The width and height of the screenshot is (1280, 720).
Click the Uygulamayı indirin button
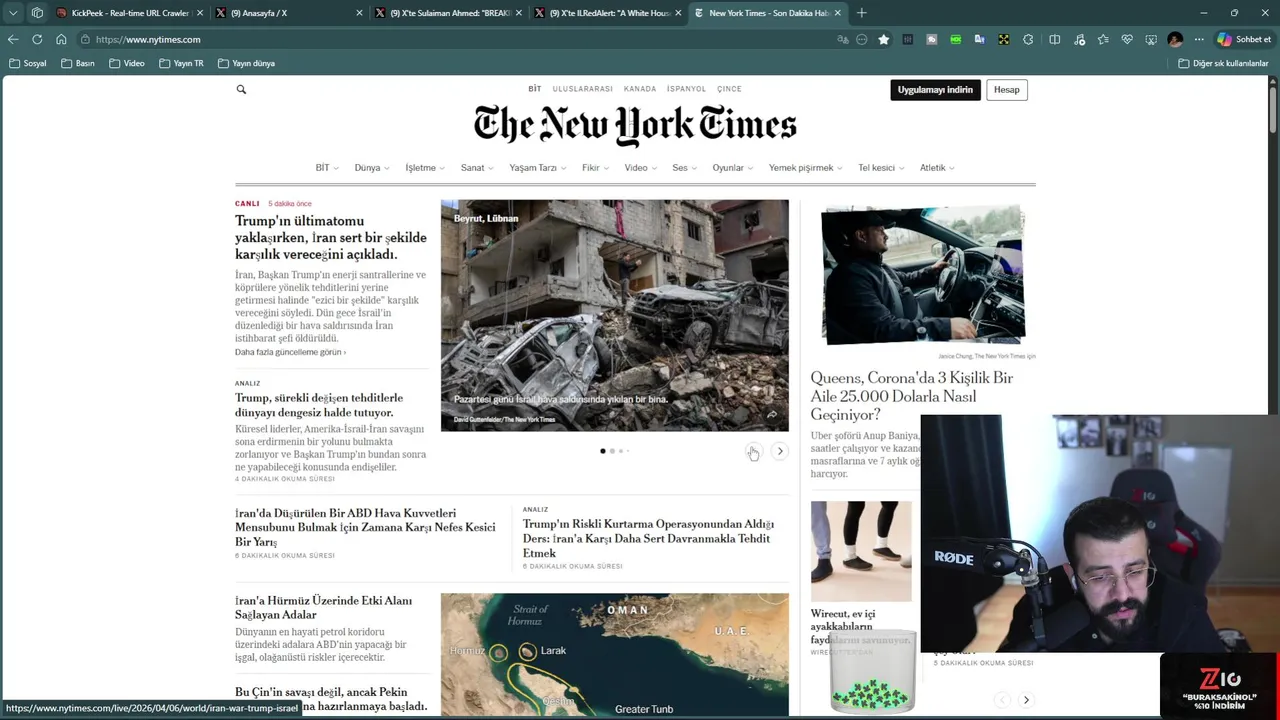[935, 90]
